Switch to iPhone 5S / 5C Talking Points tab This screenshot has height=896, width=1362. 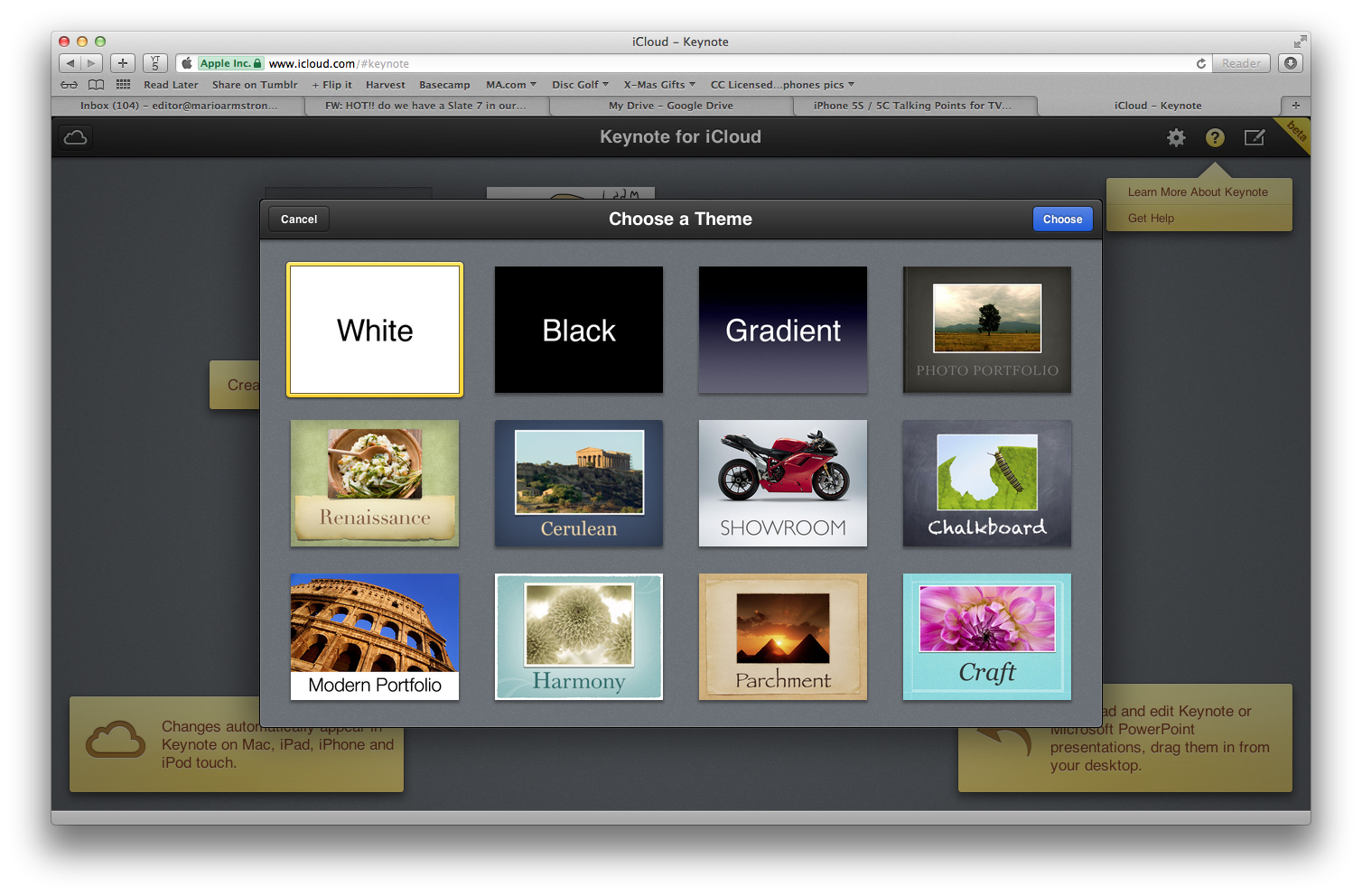pyautogui.click(x=912, y=106)
